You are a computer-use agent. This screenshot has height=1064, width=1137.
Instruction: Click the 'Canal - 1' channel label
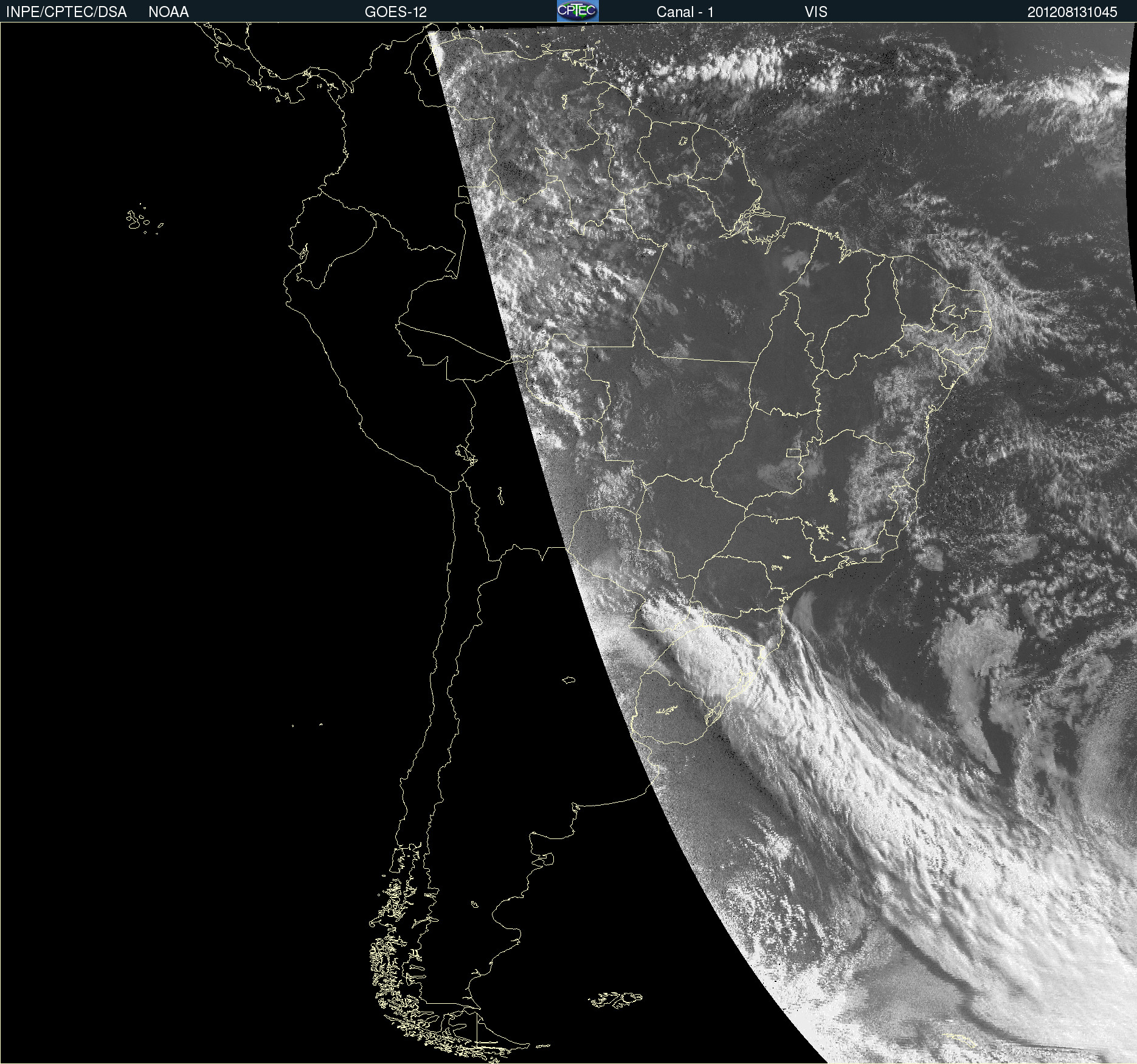pos(685,12)
